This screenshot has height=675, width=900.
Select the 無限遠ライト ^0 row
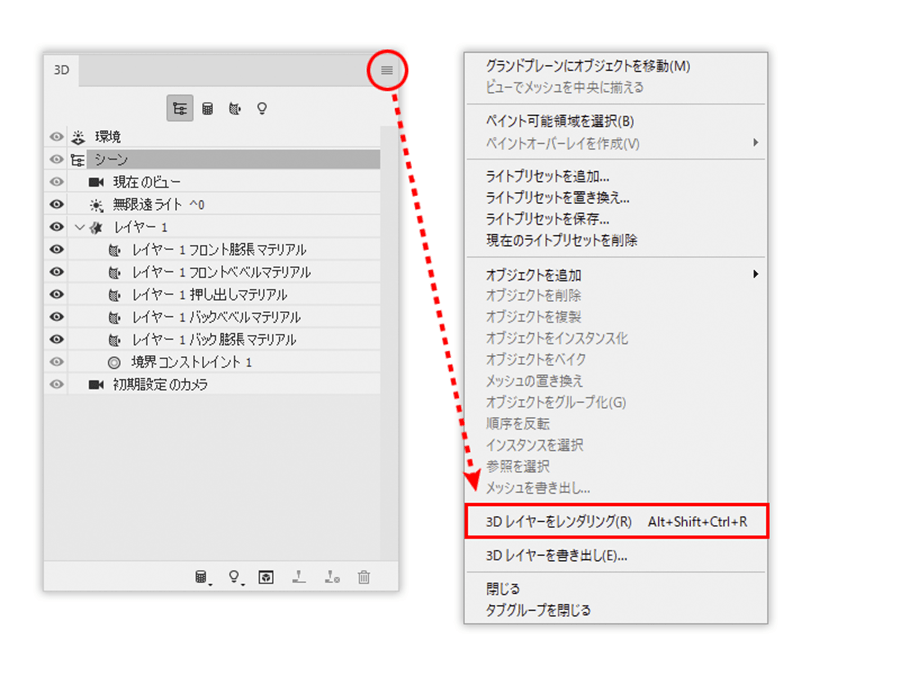[x=224, y=204]
